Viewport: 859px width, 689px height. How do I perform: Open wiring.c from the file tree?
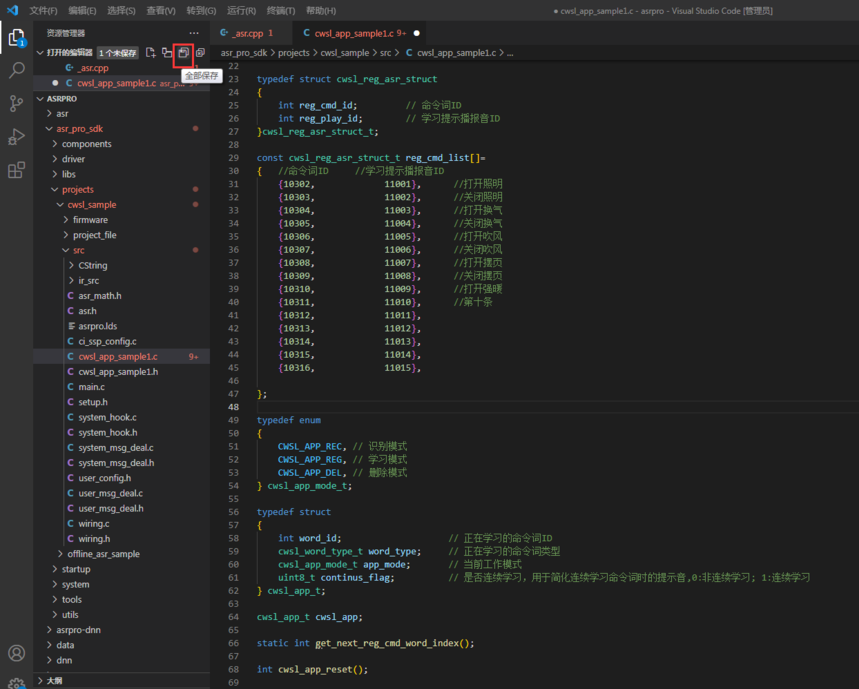[122, 524]
